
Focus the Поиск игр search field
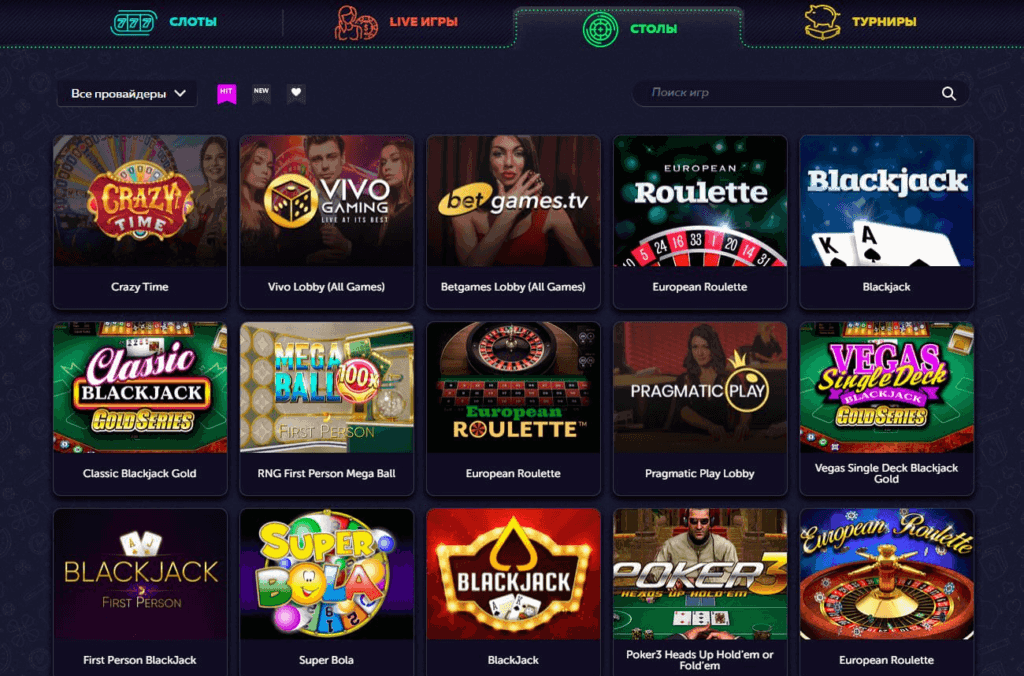800,93
